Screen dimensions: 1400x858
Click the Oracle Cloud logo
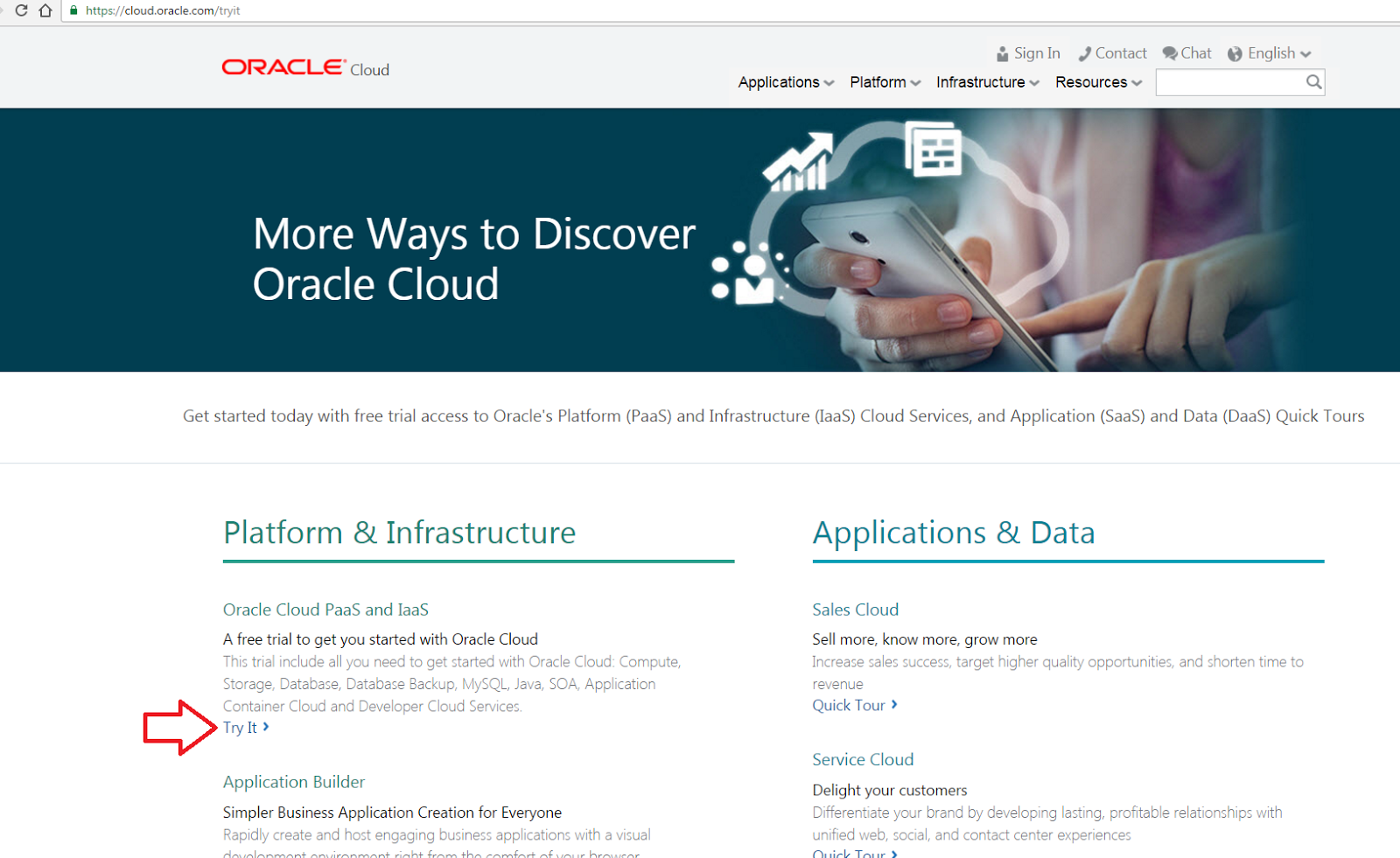point(305,68)
